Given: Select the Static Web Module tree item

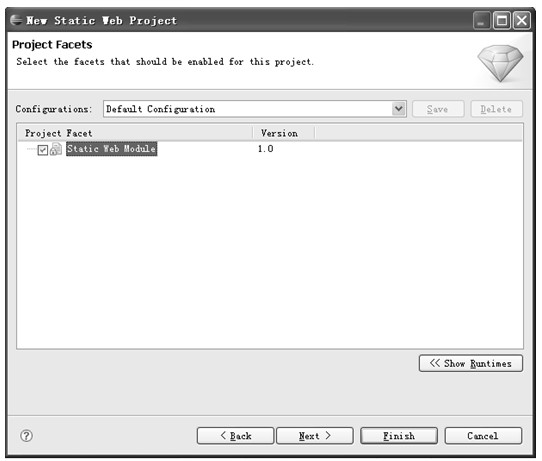Looking at the screenshot, I should [112, 149].
